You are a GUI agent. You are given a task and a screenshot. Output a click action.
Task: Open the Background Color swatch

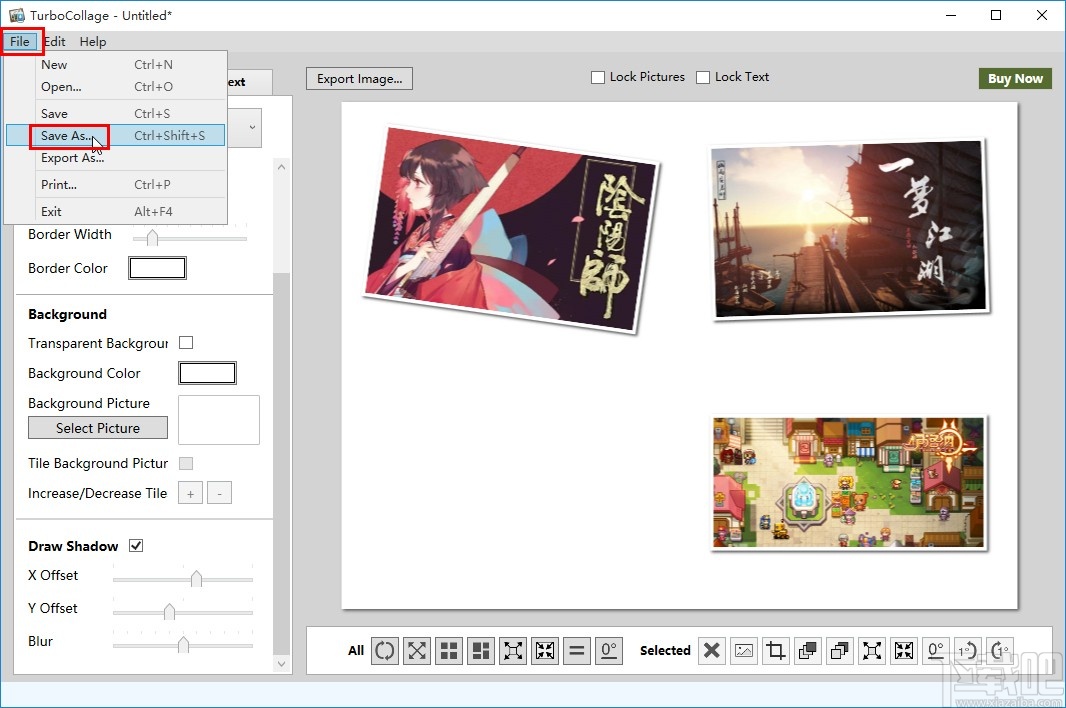(207, 373)
